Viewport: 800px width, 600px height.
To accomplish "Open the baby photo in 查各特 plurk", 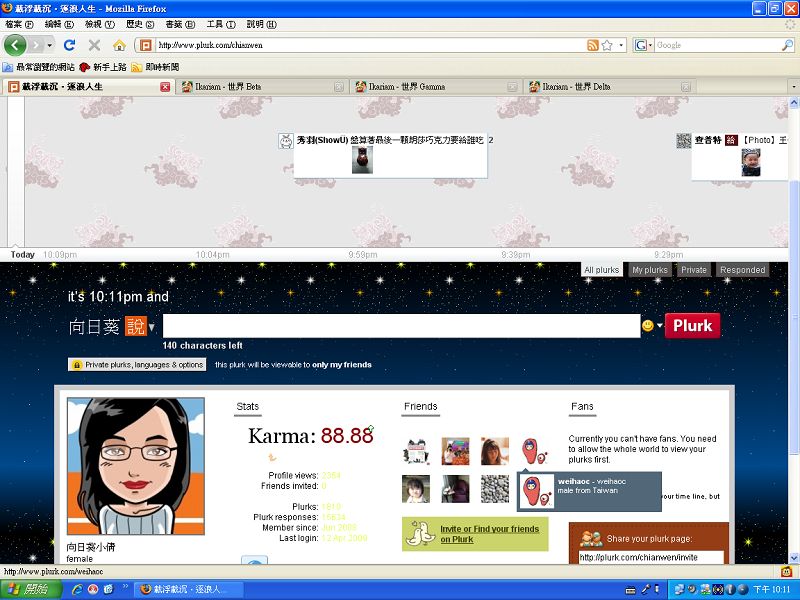I will (751, 163).
